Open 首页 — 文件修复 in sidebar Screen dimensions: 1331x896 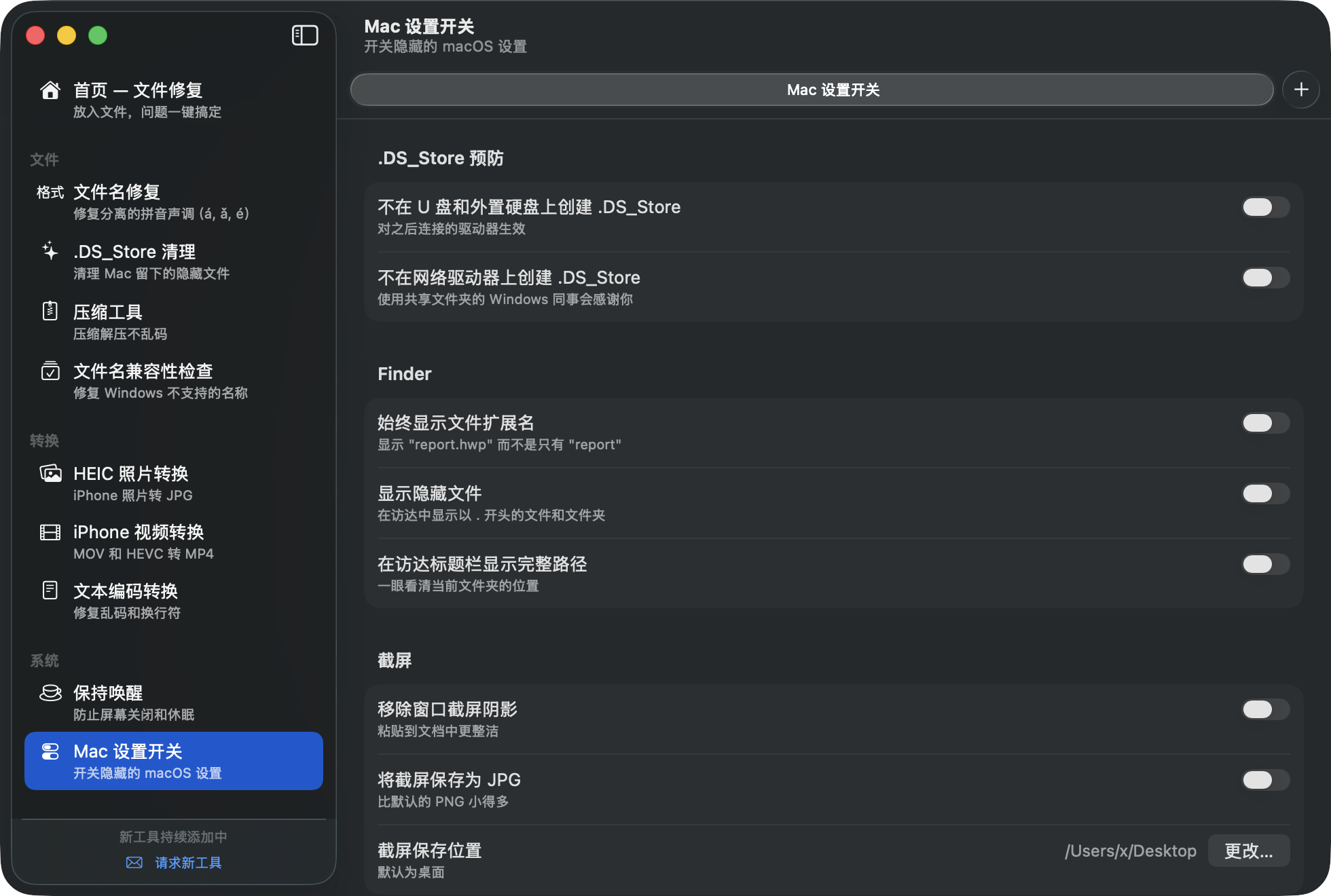click(x=174, y=100)
